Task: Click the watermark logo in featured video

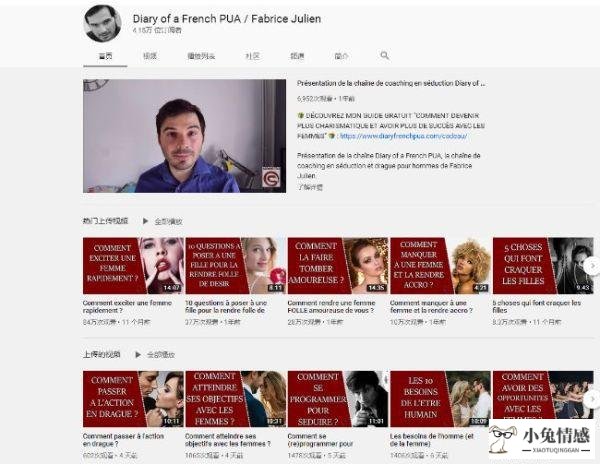Action: coord(271,177)
